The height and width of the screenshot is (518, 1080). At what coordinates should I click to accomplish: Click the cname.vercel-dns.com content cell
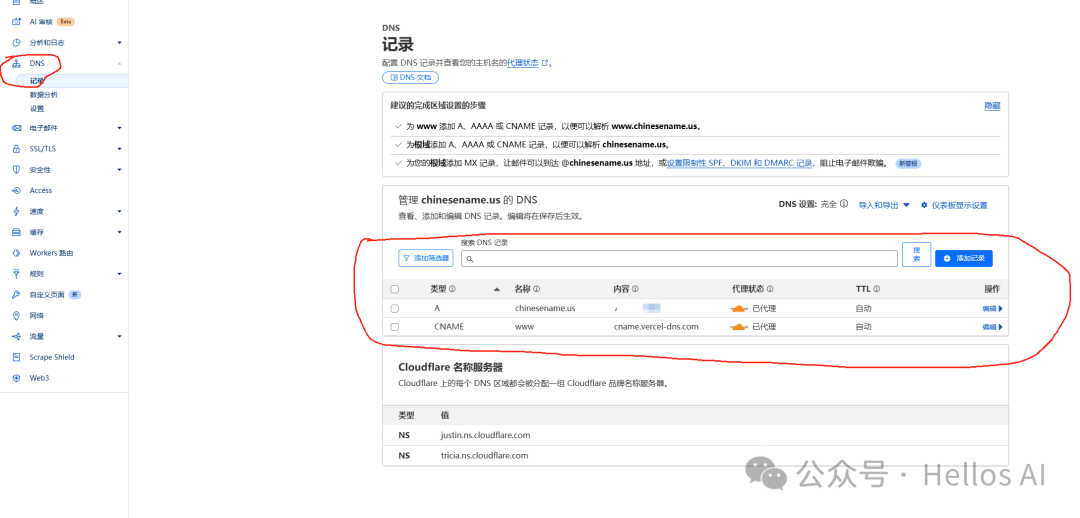(x=656, y=327)
